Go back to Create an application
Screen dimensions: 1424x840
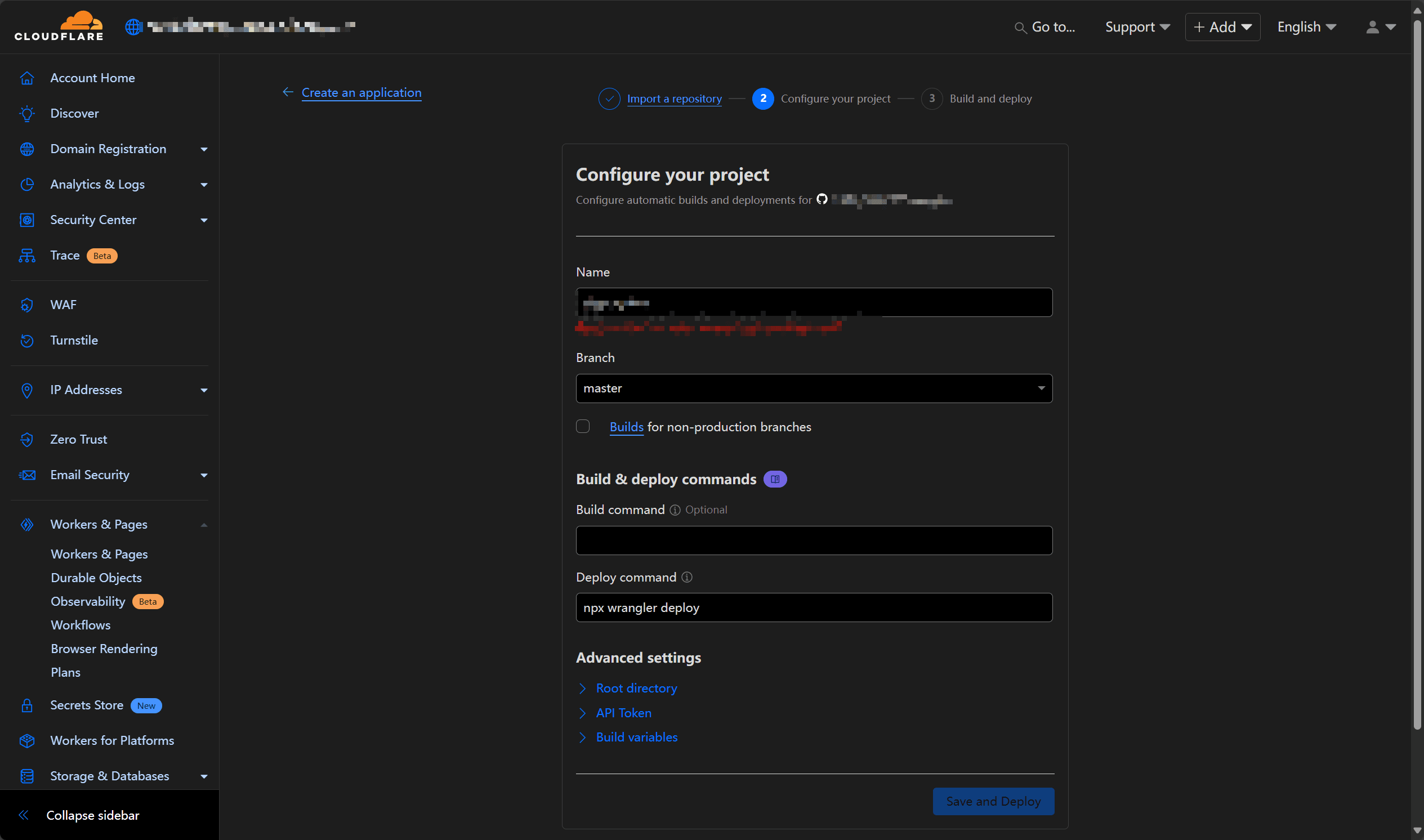click(361, 93)
